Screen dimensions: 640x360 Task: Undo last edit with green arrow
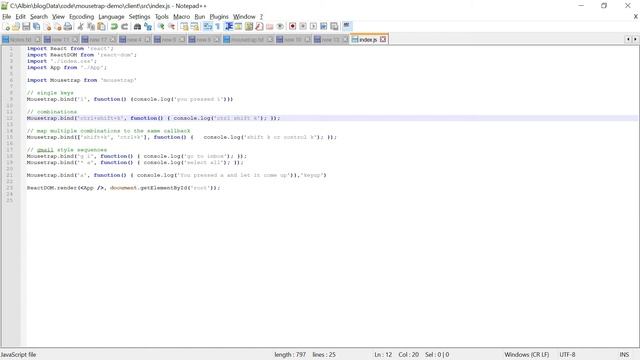[x=114, y=27]
